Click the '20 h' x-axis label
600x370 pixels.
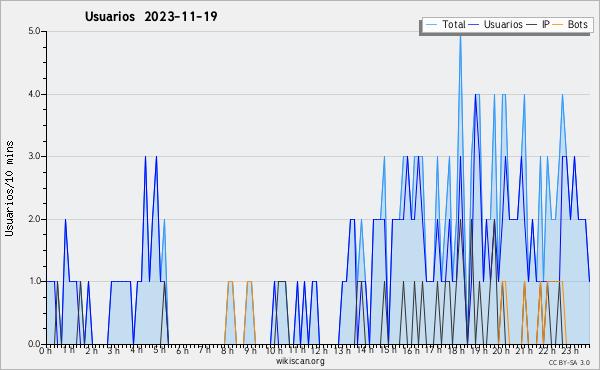click(501, 351)
